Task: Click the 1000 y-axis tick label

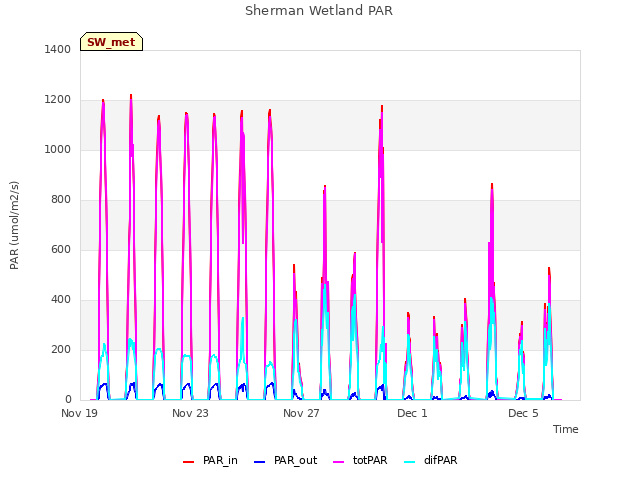Action: (x=58, y=149)
